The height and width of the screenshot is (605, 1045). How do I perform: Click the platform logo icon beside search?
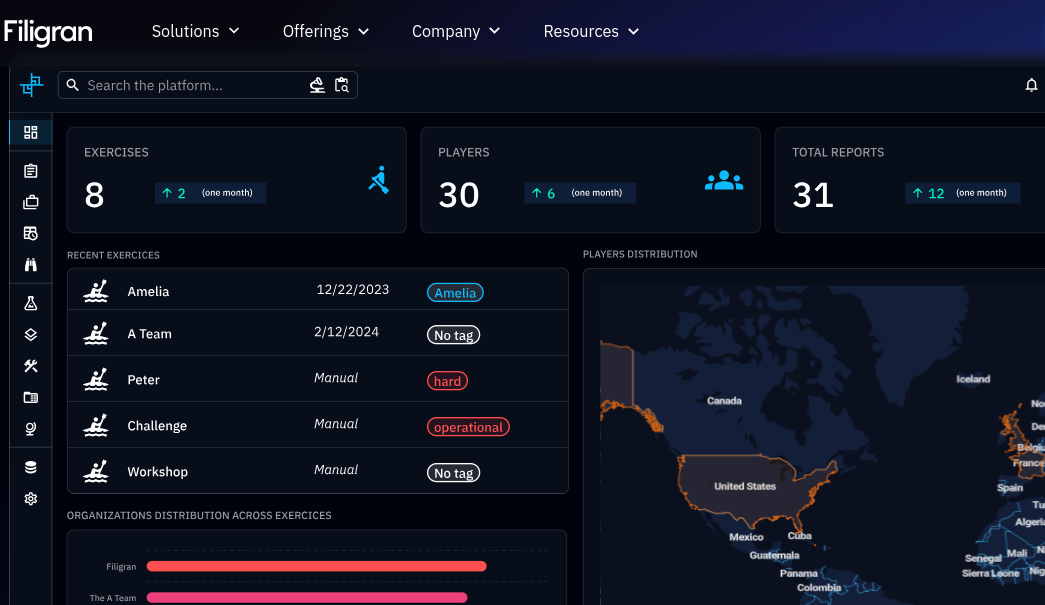(x=31, y=85)
